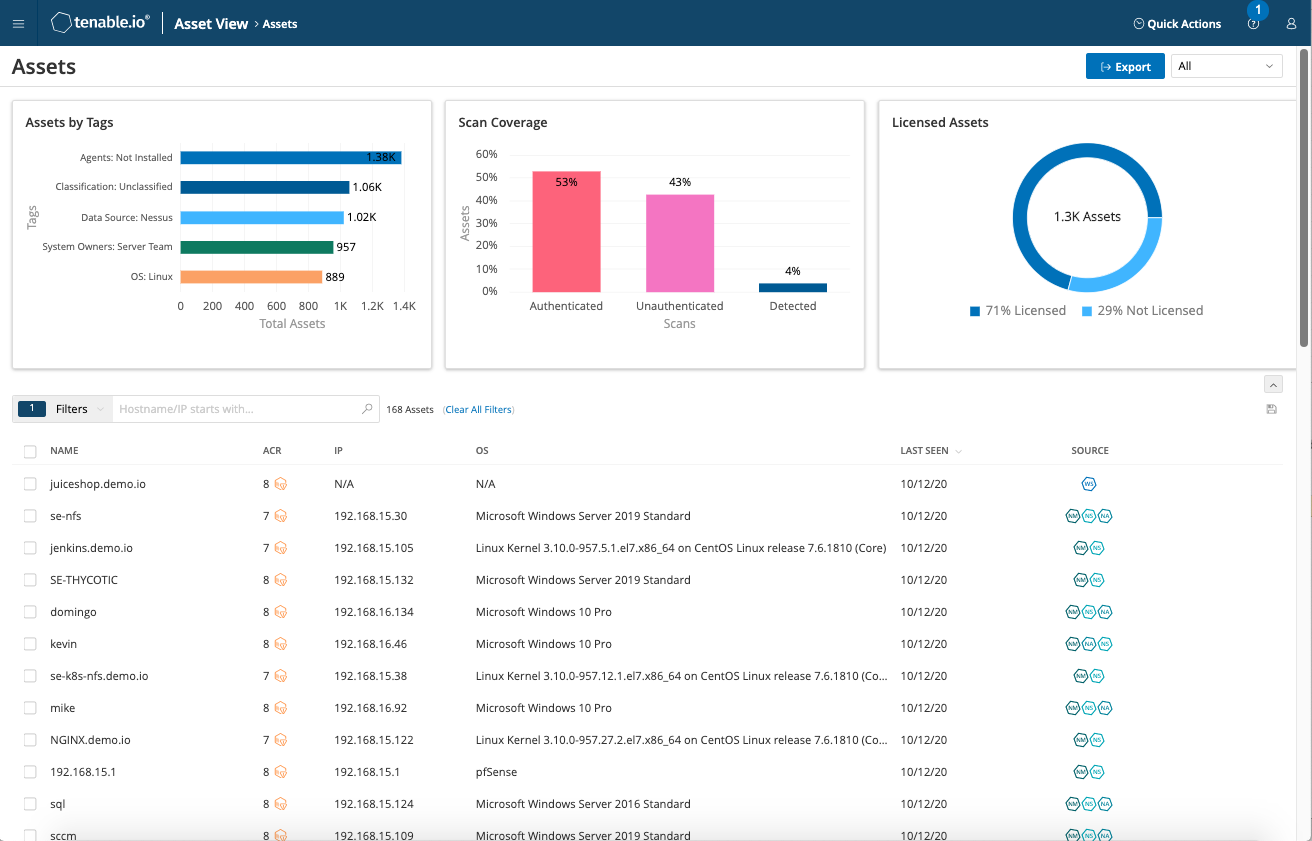Collapse the dashboard widgets with chevron

coord(1273,384)
